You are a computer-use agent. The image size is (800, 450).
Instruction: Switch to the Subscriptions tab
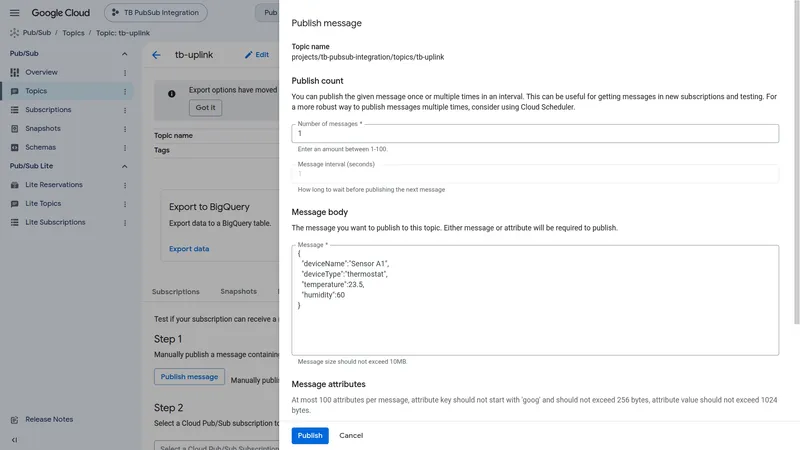point(176,292)
